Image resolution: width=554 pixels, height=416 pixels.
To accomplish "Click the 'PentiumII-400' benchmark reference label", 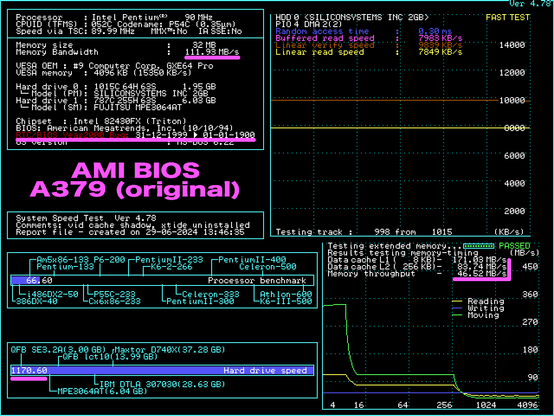I will point(252,260).
